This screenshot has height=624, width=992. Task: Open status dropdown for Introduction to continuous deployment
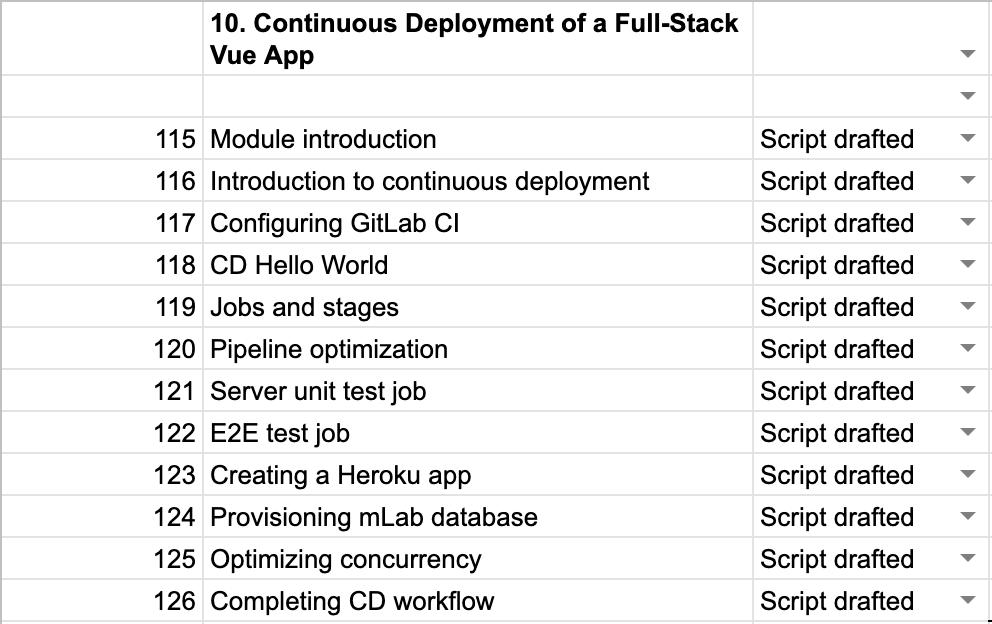(967, 181)
